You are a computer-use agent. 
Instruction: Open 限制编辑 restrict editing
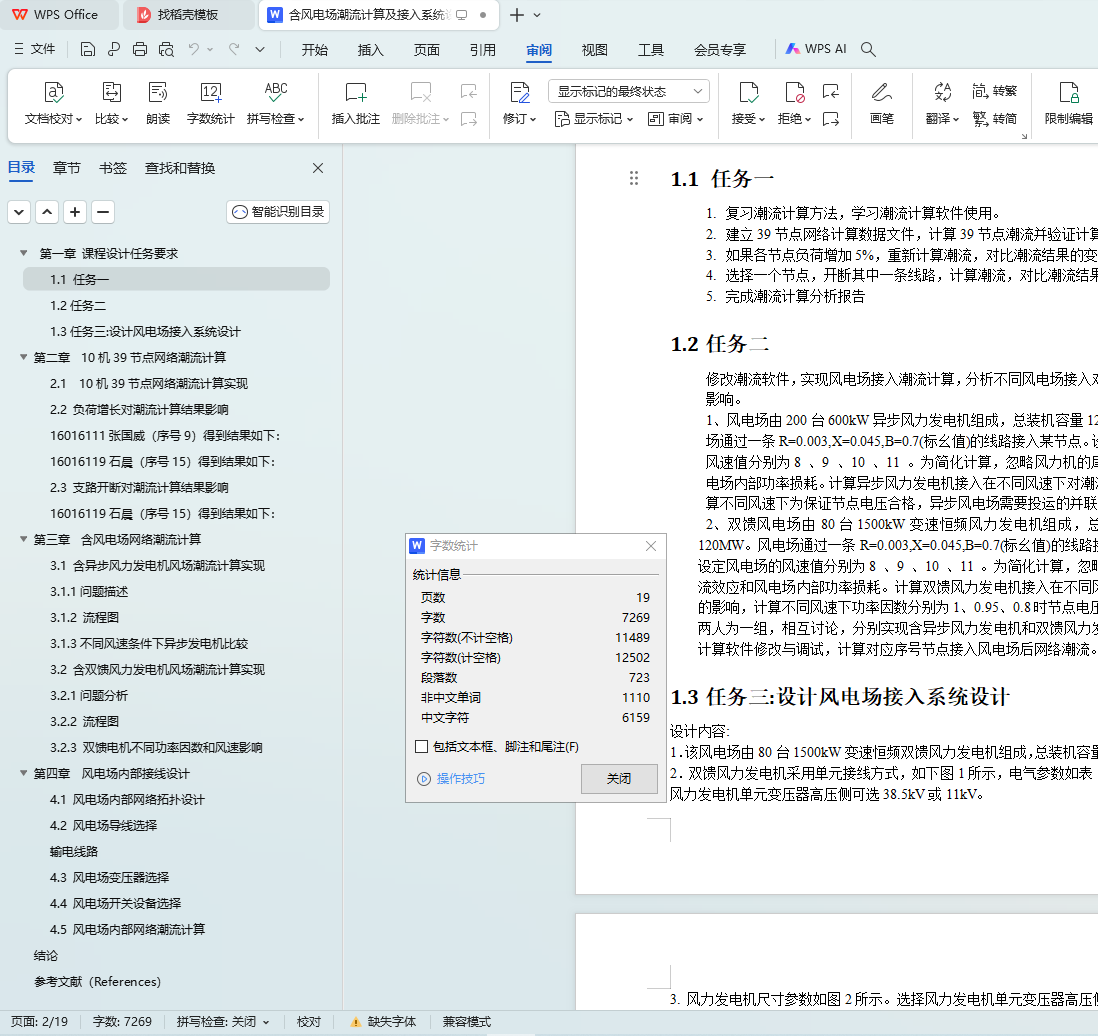(1069, 103)
